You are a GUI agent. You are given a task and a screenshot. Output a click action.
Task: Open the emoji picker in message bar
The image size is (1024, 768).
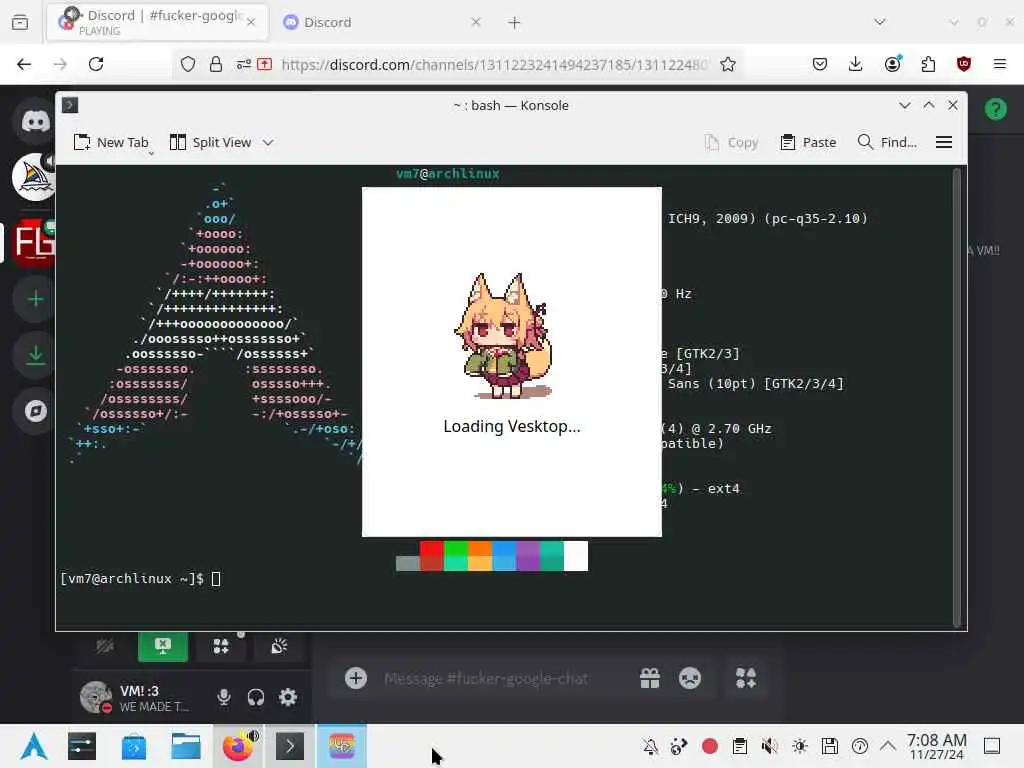coord(690,679)
